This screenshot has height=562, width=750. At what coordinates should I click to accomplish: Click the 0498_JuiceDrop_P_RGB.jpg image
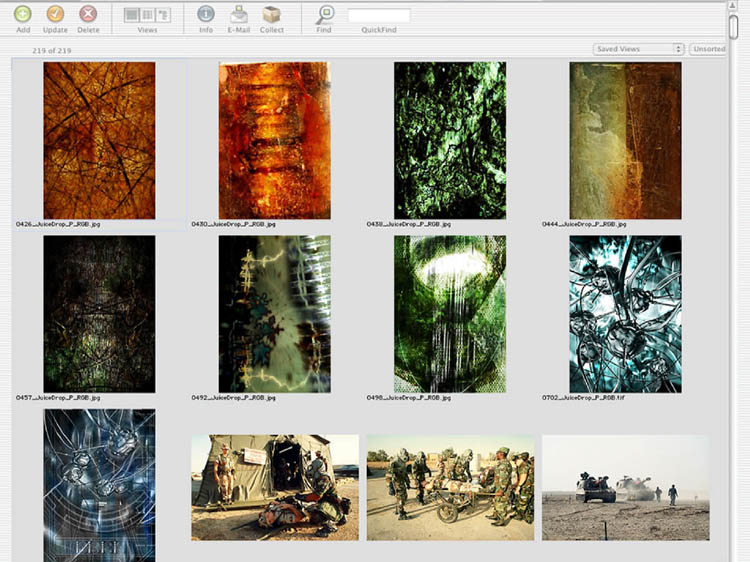[x=449, y=313]
